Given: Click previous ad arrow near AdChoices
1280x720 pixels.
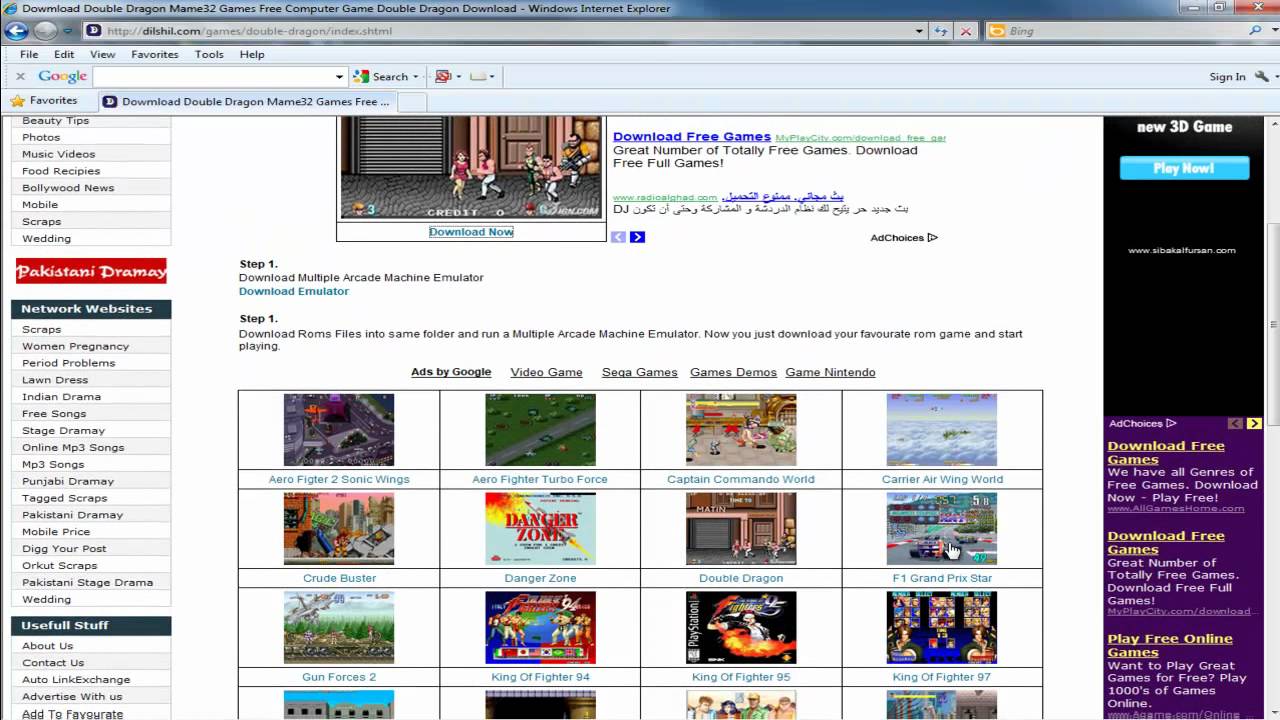Looking at the screenshot, I should (x=618, y=237).
